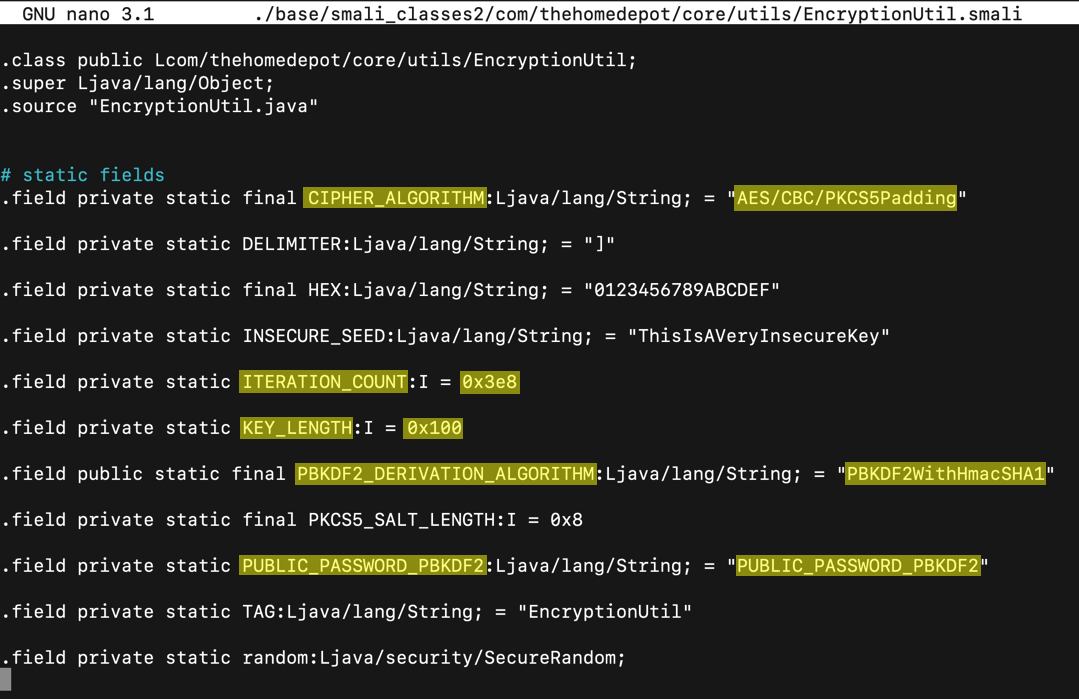
Task: Click the HEX field name
Action: 324,290
